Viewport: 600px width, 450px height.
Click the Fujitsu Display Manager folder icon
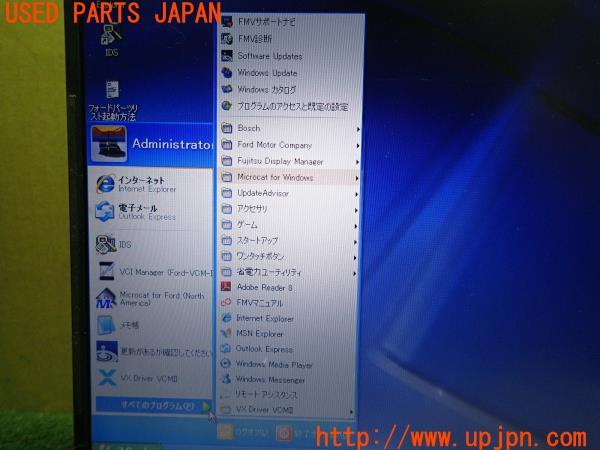[x=227, y=161]
